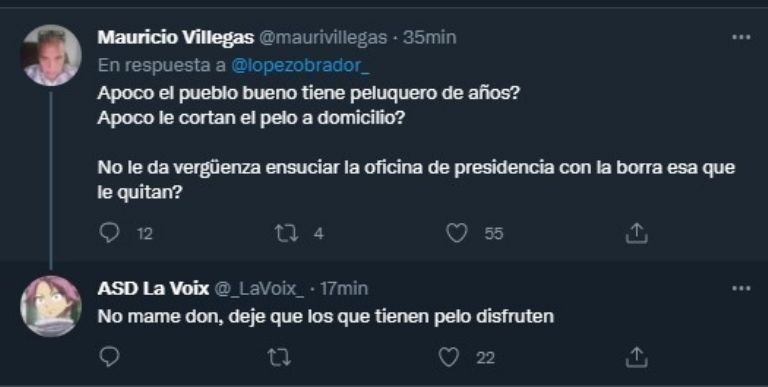Reply to Mauricio Villegas's tweet

[109, 233]
